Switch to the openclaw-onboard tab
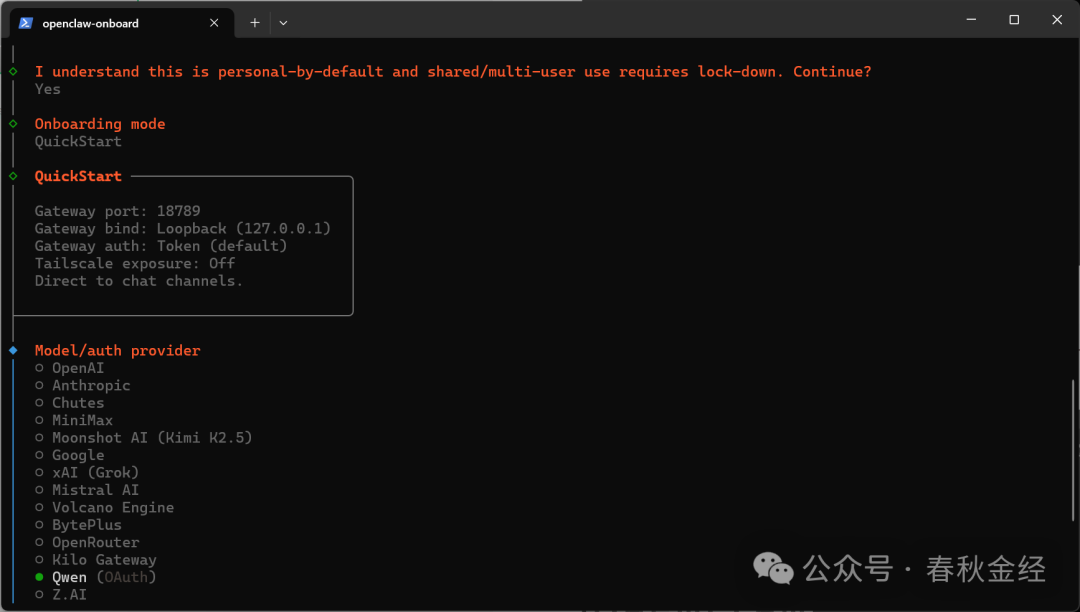The image size is (1080, 612). (100, 23)
